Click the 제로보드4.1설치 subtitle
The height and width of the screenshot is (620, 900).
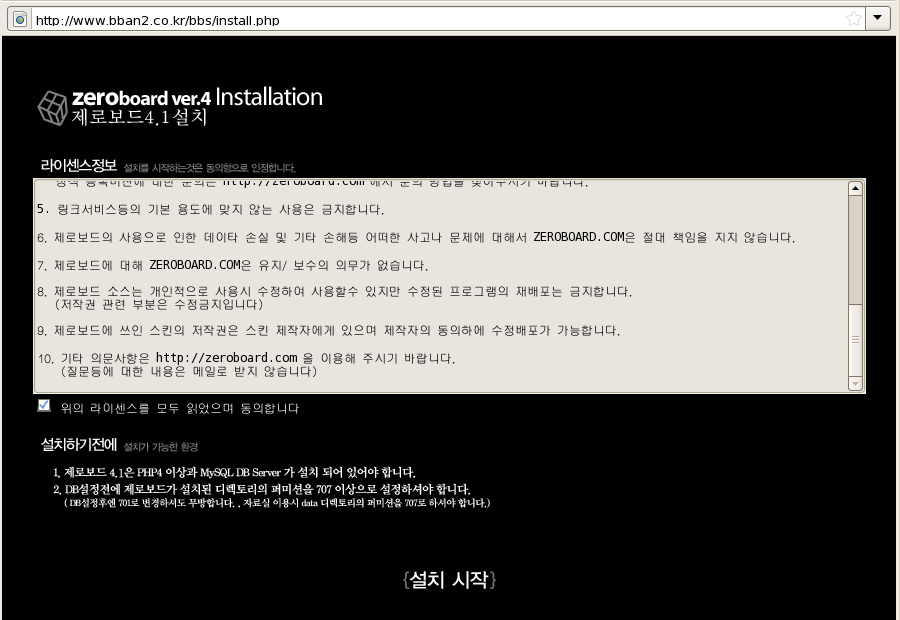[x=139, y=117]
